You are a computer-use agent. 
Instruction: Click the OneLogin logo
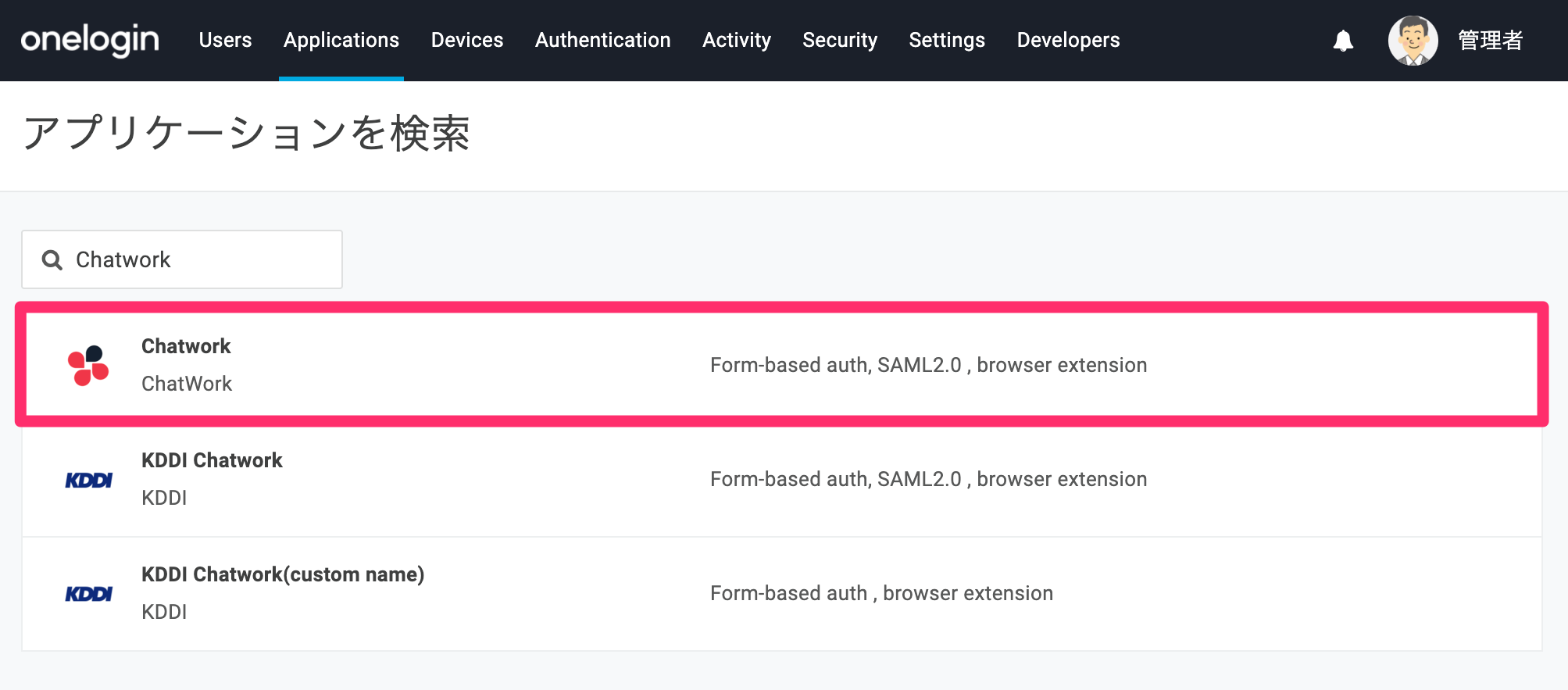[x=90, y=40]
